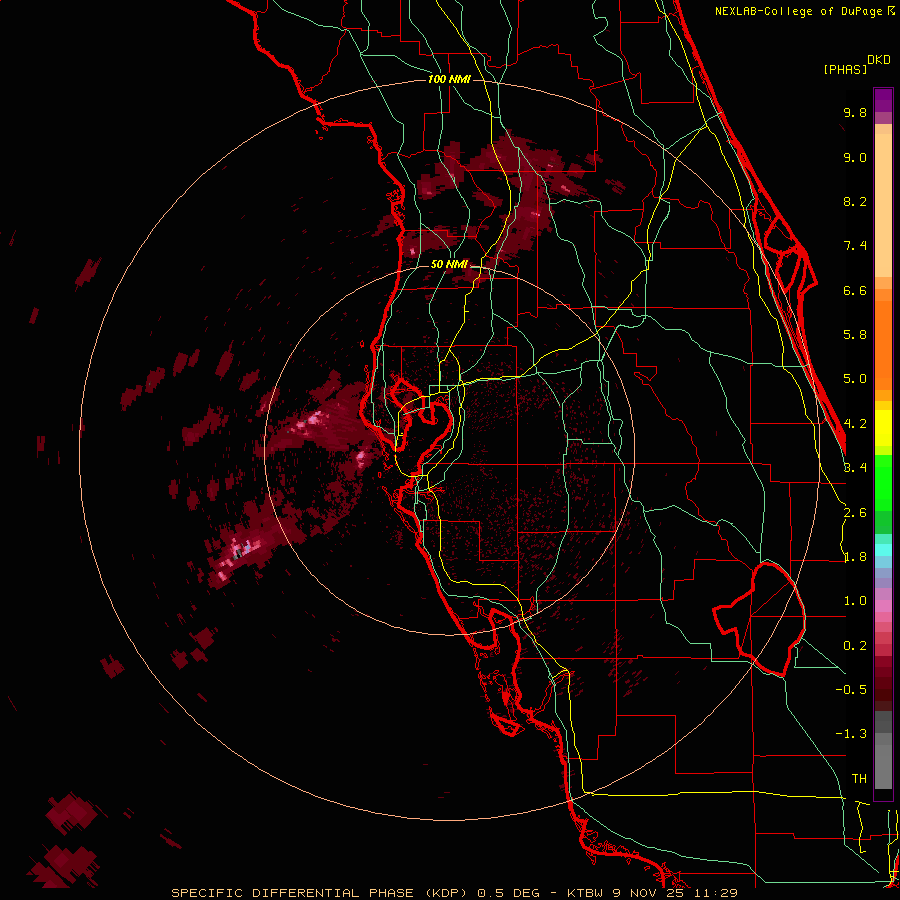Click the 50 NMI range ring label

click(449, 264)
